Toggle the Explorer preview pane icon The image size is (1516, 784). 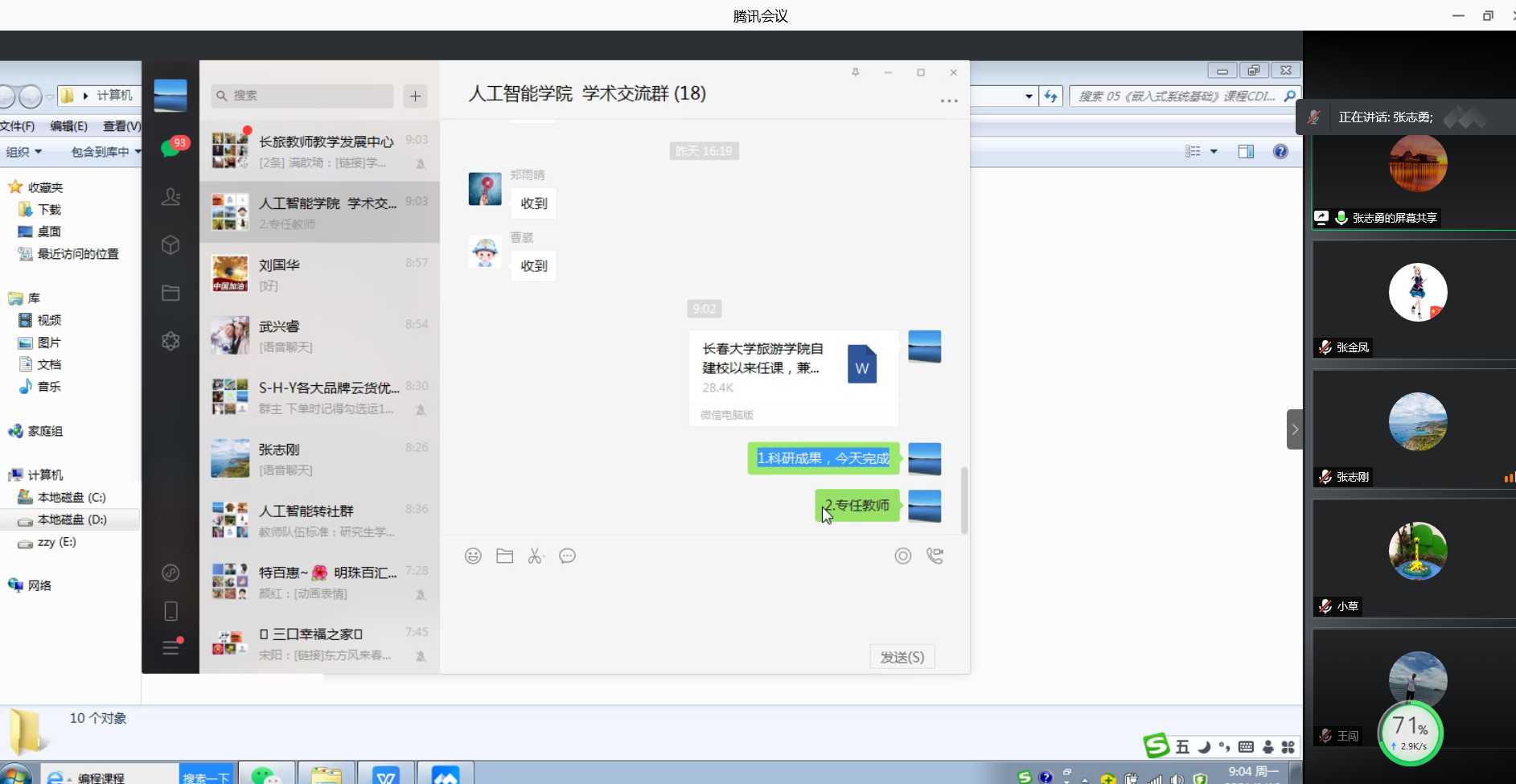coord(1246,151)
